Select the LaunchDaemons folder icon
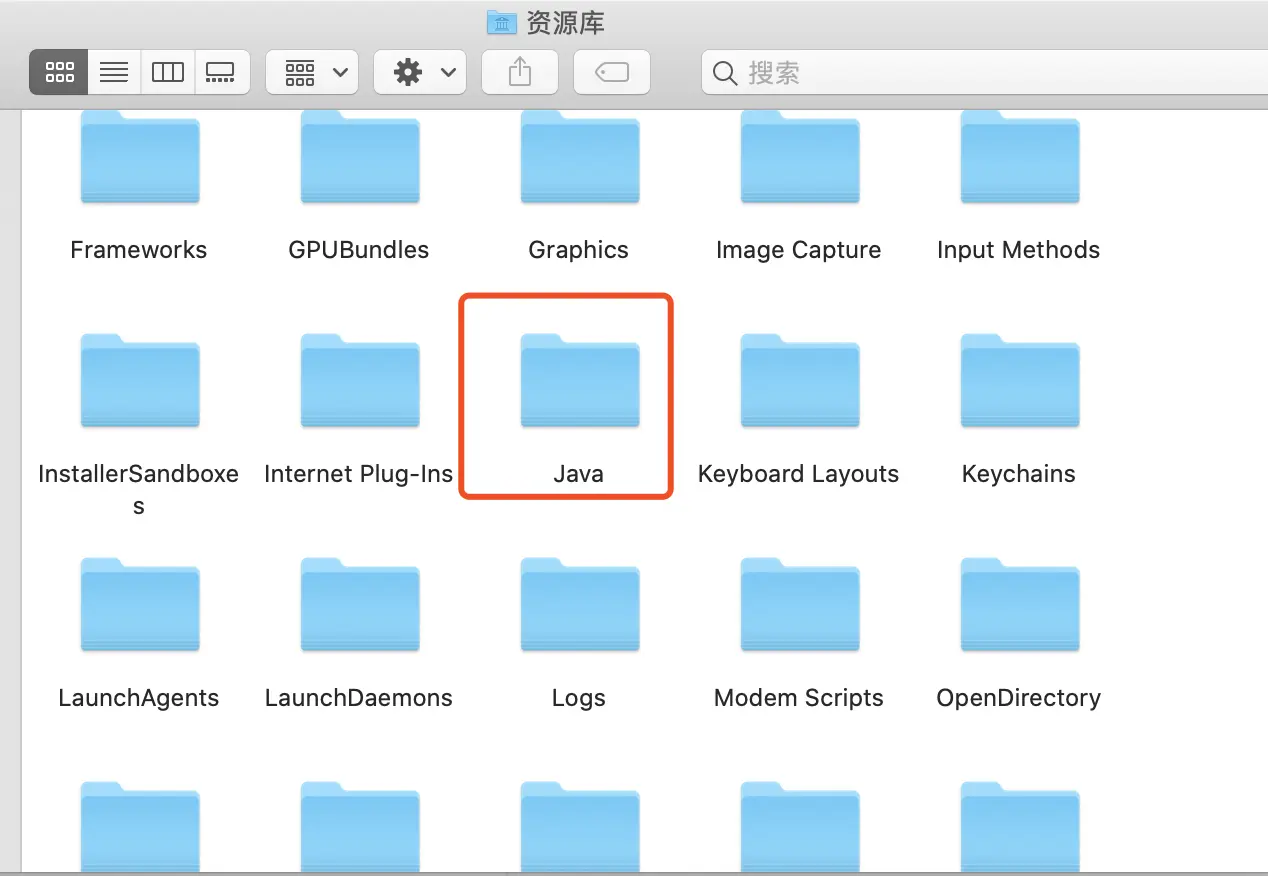This screenshot has width=1268, height=876. (x=360, y=605)
